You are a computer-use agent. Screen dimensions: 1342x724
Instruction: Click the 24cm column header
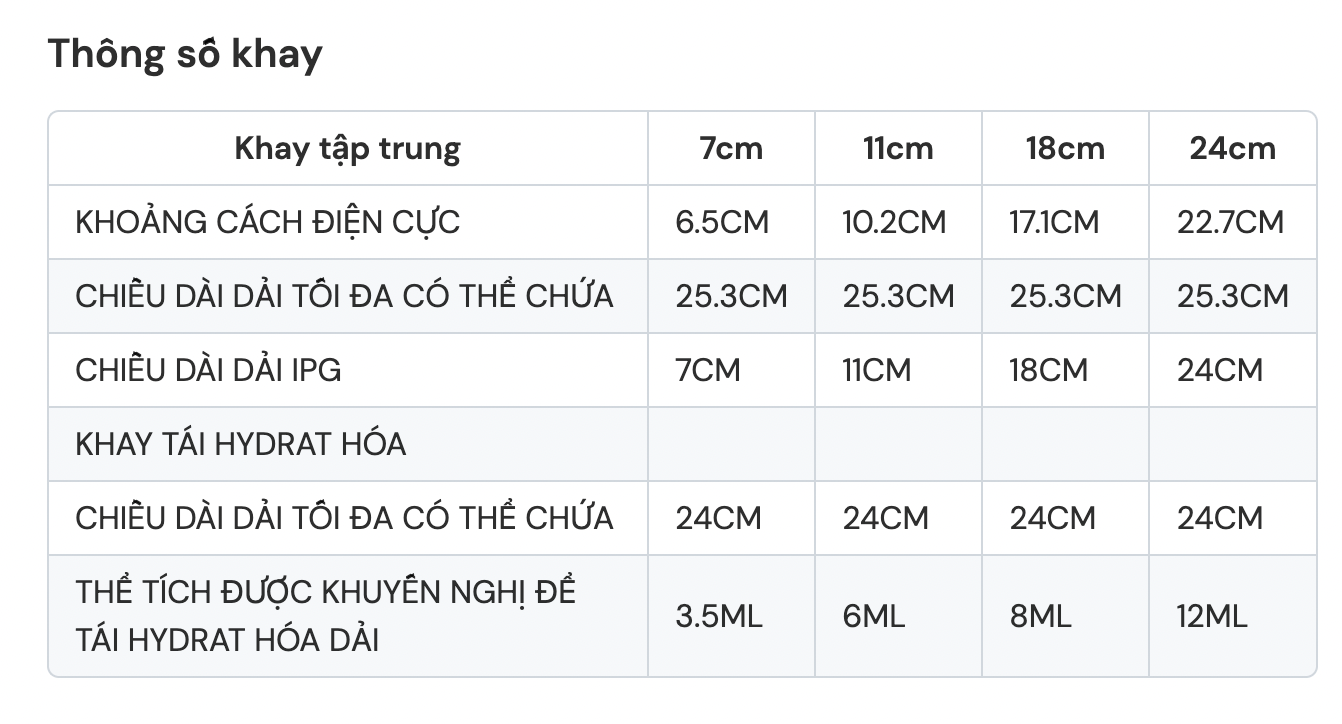click(x=1232, y=149)
